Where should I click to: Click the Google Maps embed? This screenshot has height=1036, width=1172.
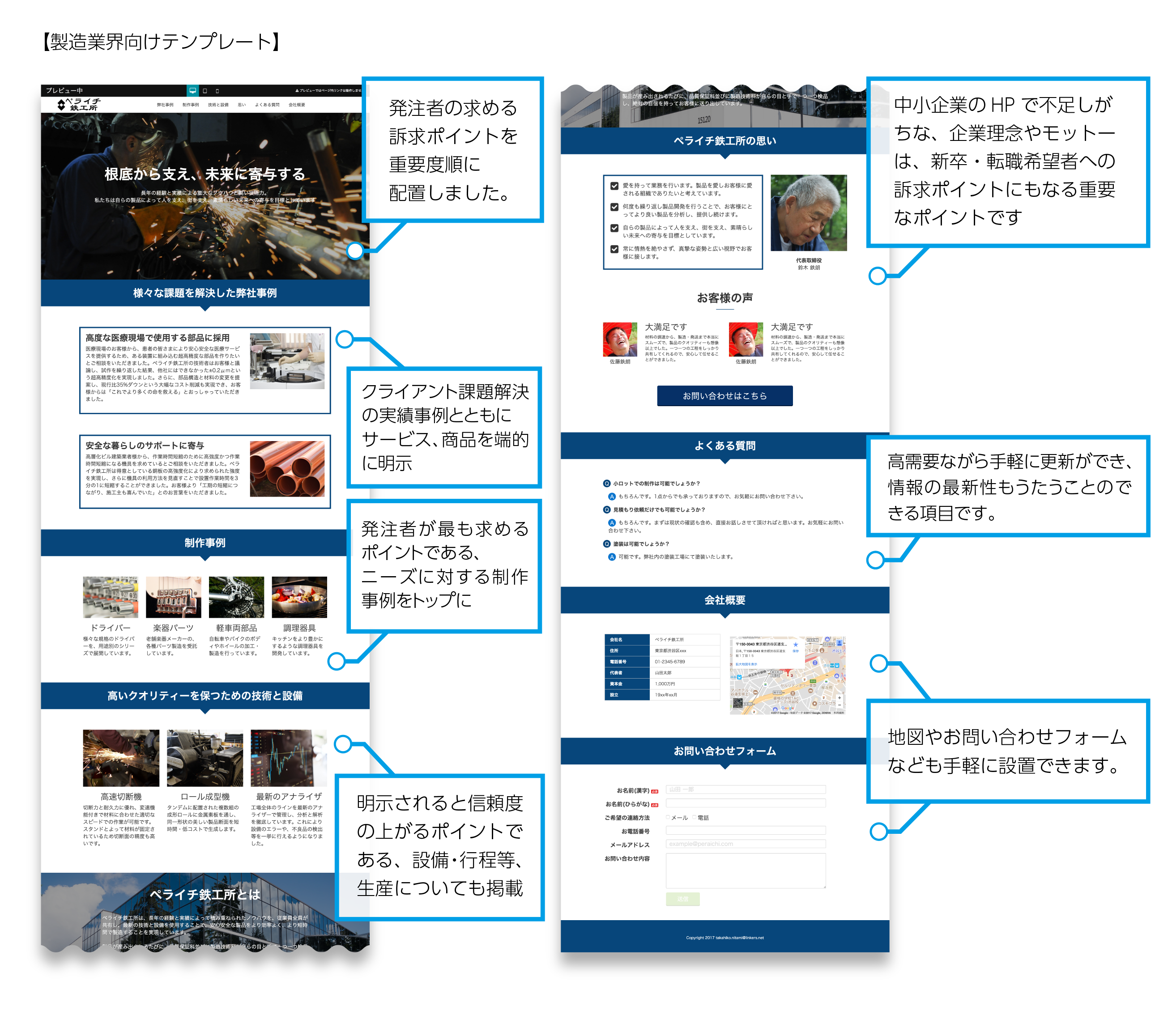[x=788, y=675]
